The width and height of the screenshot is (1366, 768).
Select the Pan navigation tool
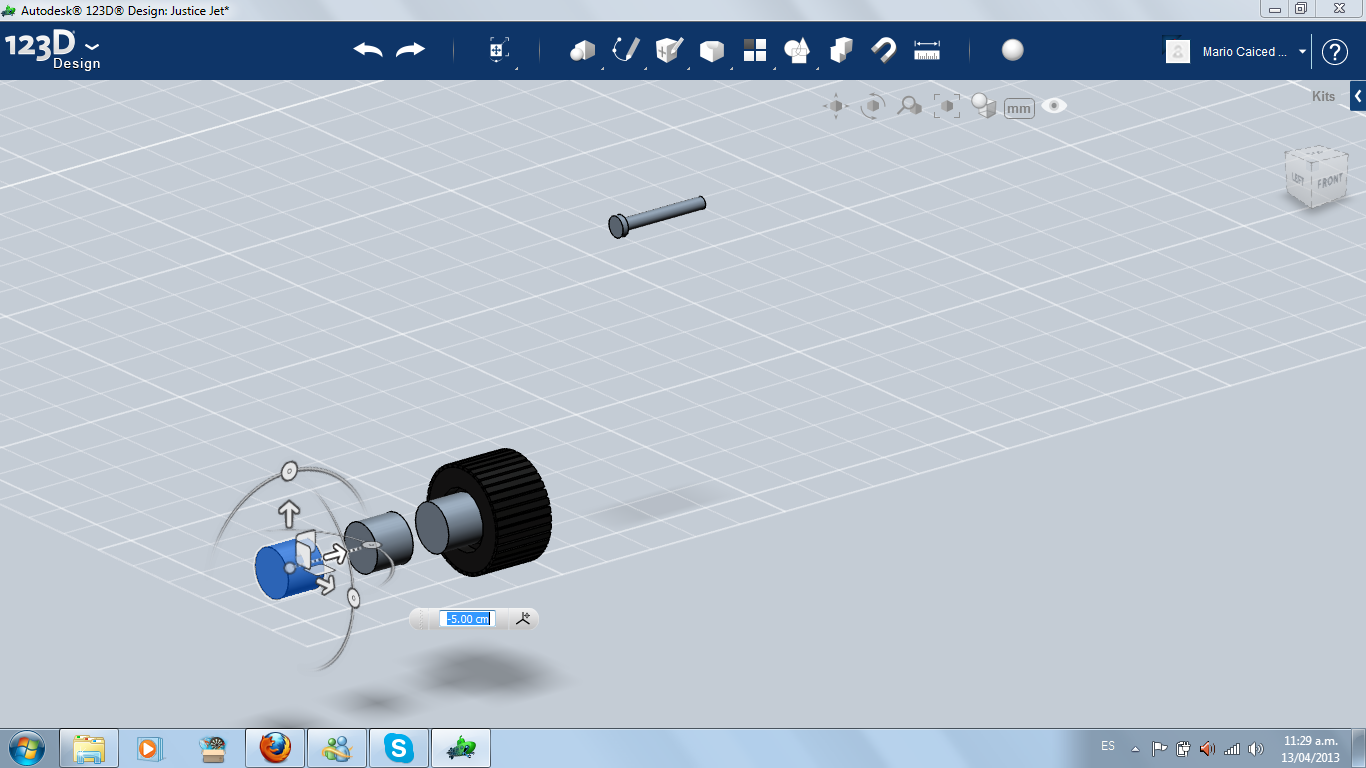tap(836, 105)
